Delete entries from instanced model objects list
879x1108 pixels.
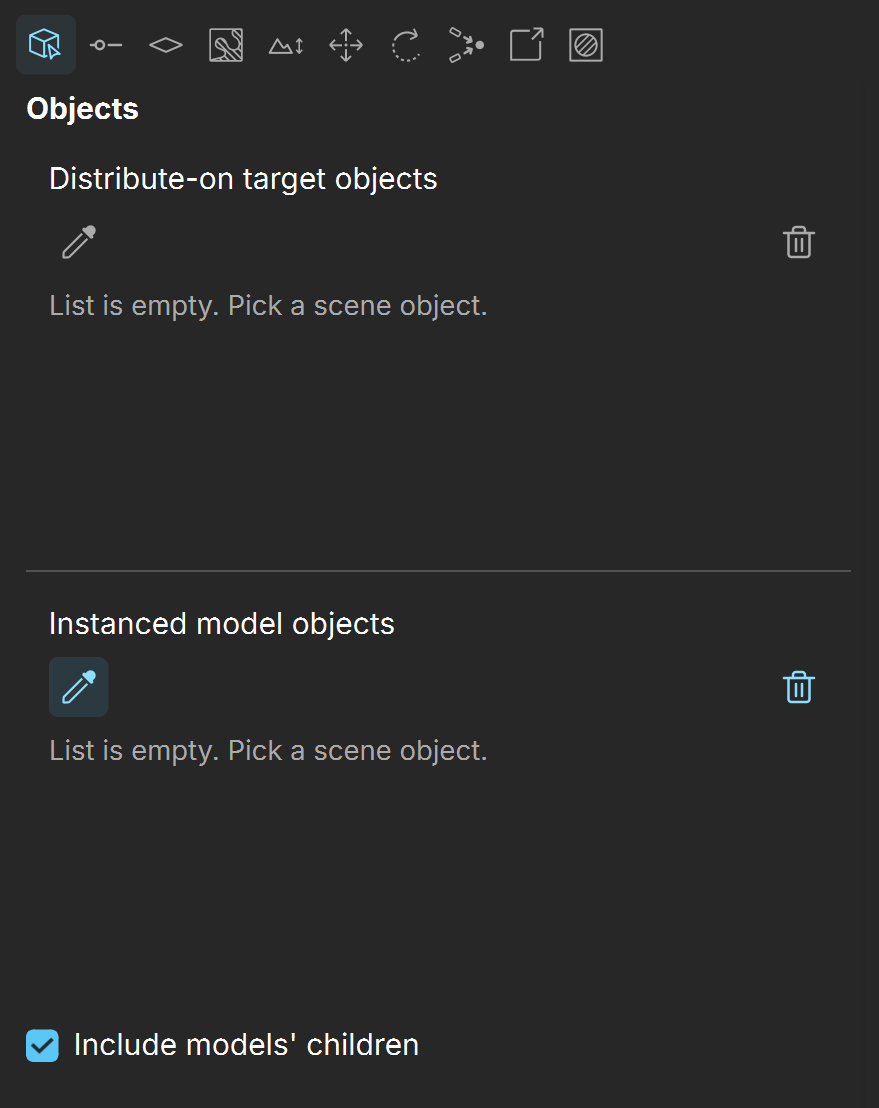[799, 687]
